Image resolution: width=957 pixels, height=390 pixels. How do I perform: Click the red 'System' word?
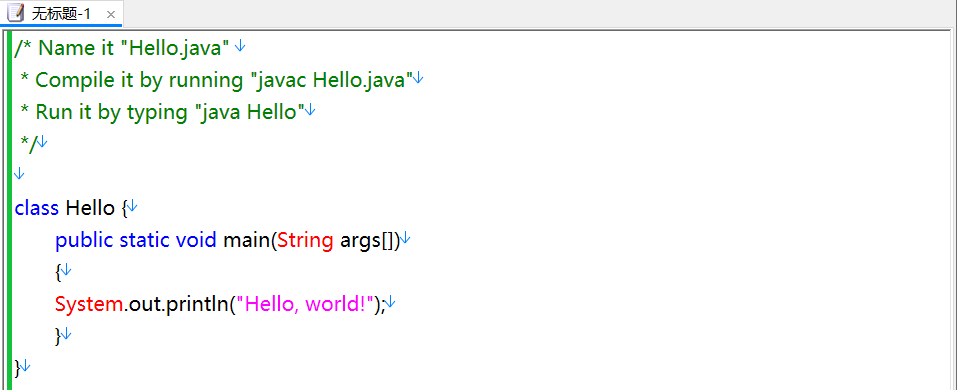coord(89,304)
